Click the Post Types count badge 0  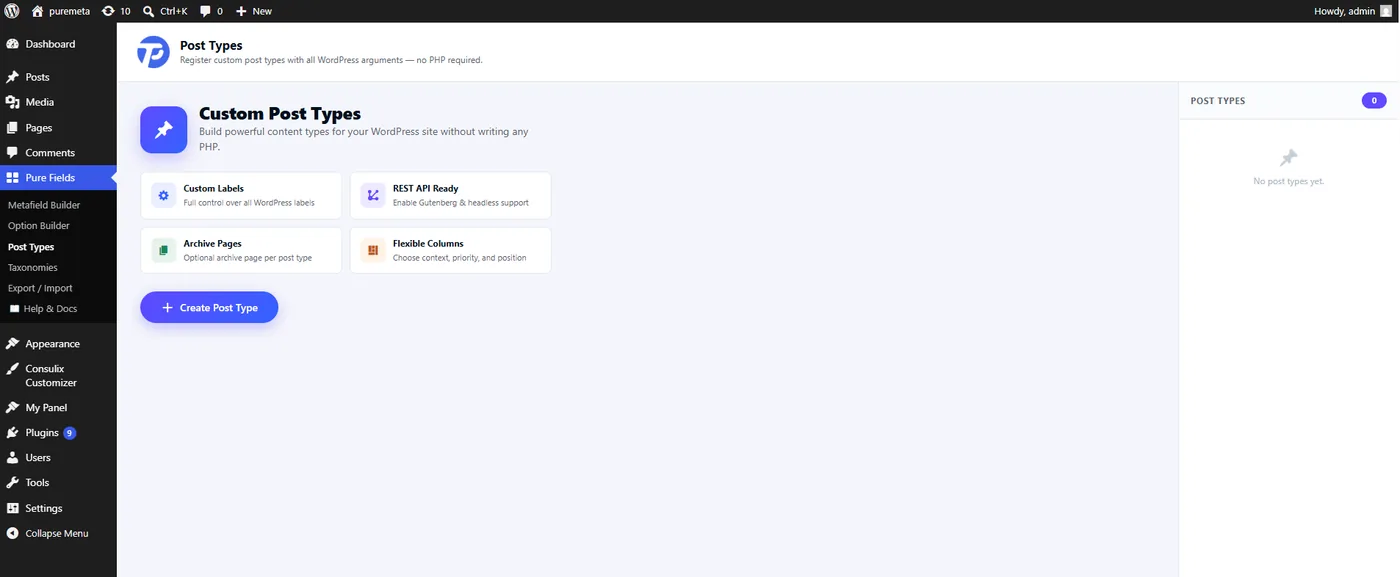tap(1374, 101)
